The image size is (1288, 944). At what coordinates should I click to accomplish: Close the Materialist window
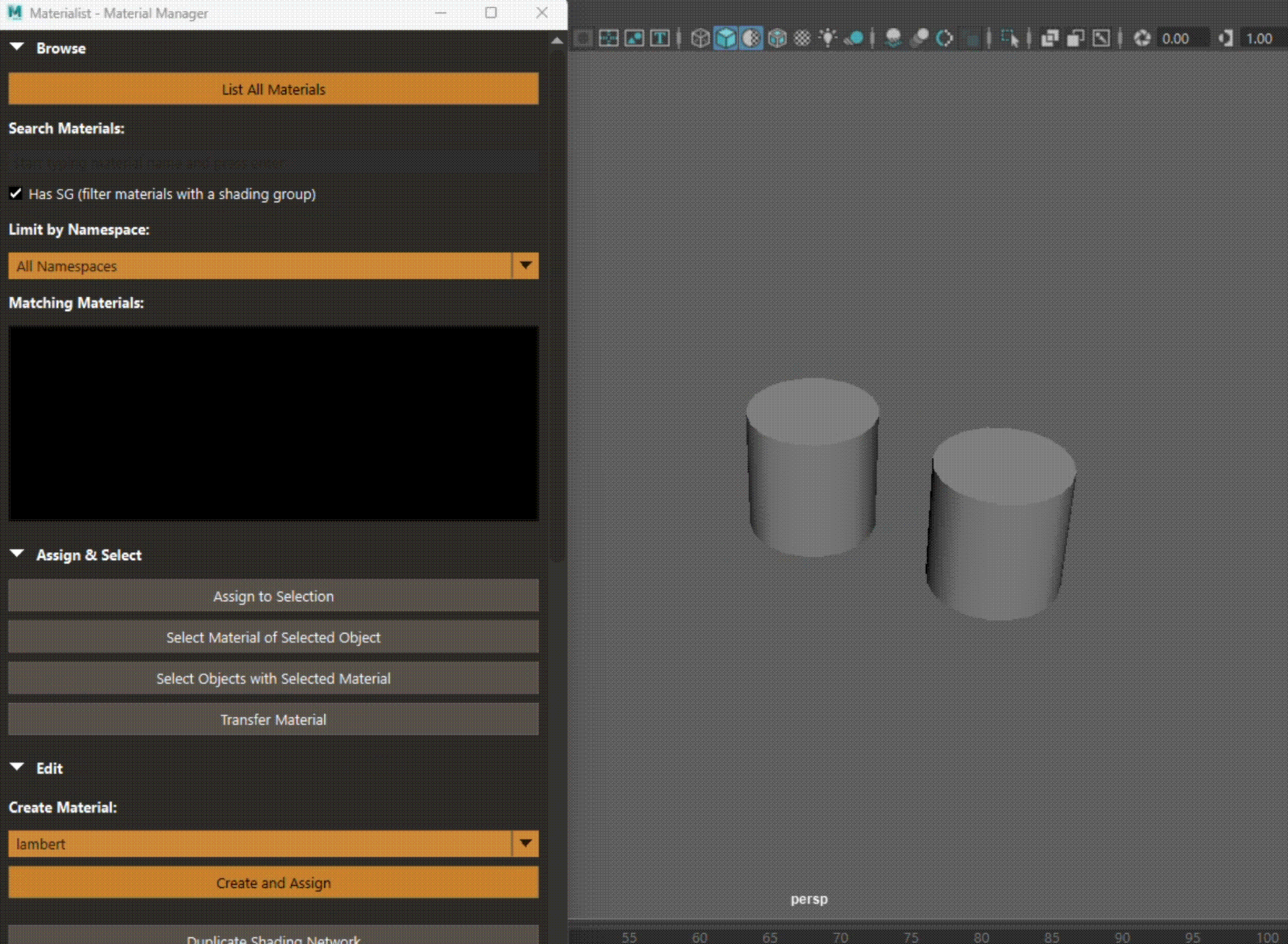coord(542,13)
